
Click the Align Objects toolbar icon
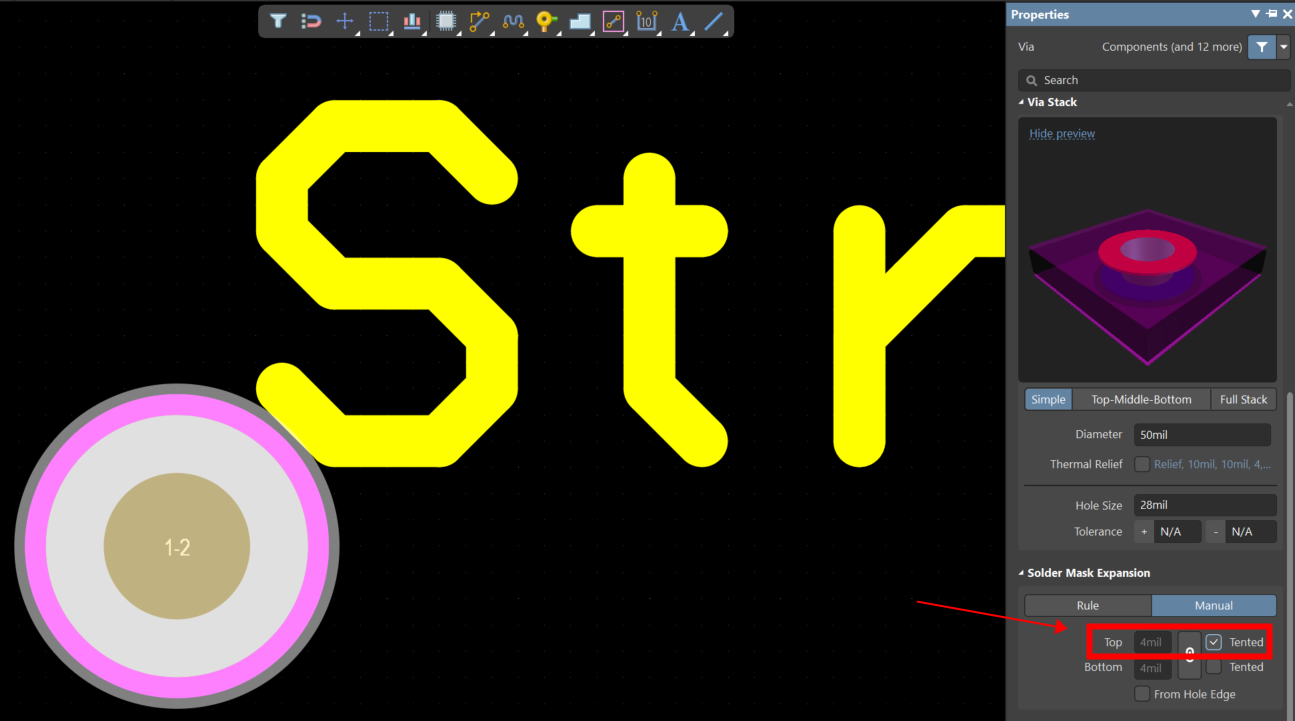[x=411, y=21]
